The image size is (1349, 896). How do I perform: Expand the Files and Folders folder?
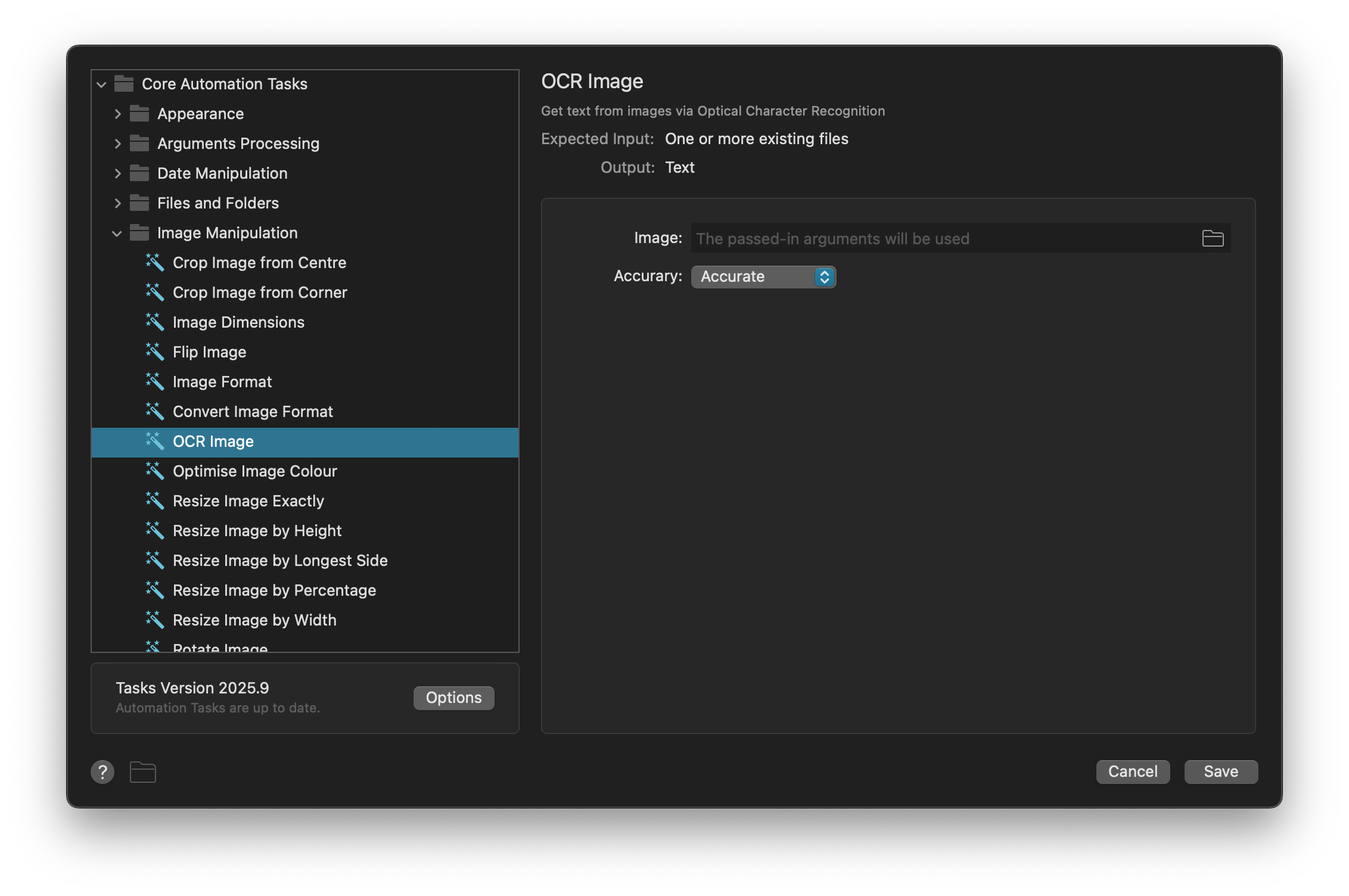(x=117, y=203)
